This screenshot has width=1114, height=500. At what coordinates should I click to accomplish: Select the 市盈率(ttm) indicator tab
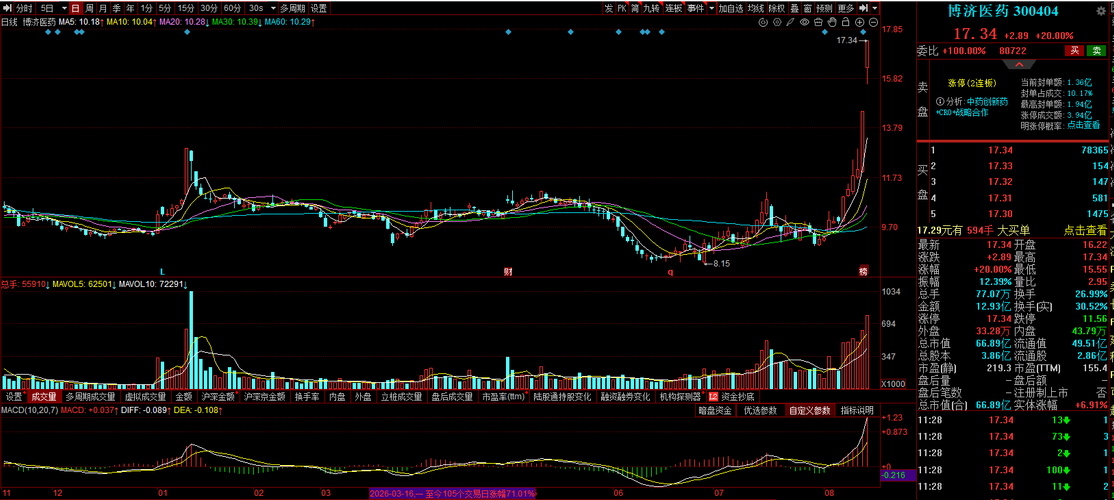click(503, 396)
